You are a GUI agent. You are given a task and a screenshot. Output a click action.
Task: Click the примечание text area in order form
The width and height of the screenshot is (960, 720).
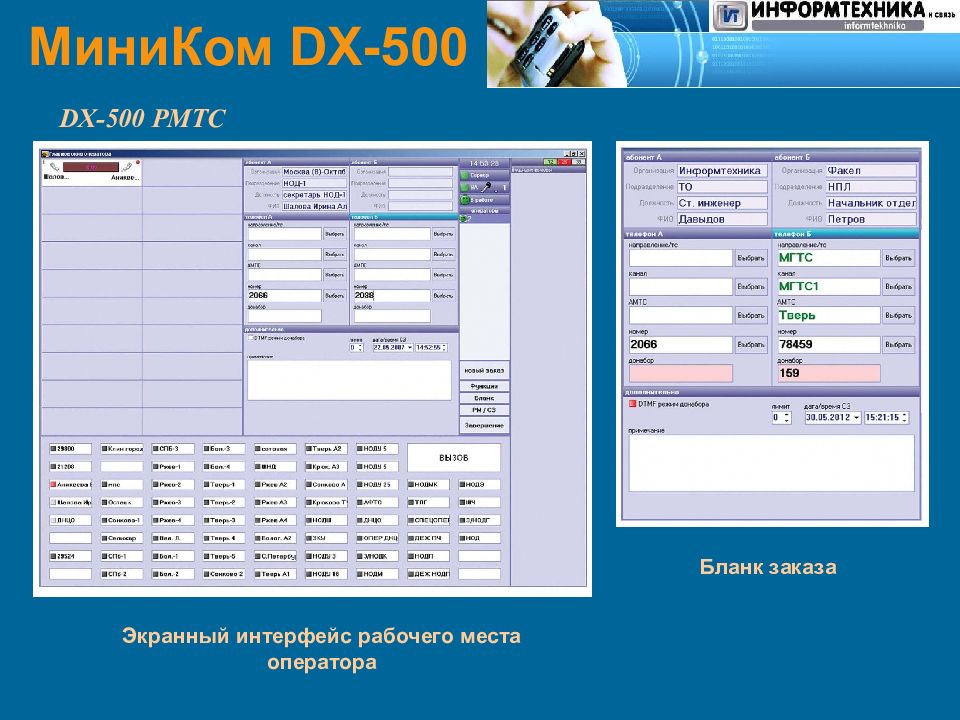pos(771,463)
